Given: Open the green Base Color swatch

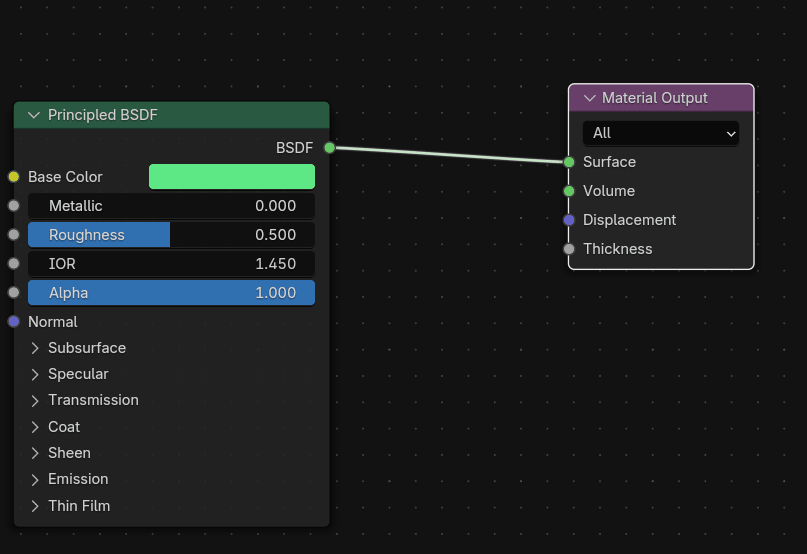Looking at the screenshot, I should [232, 177].
